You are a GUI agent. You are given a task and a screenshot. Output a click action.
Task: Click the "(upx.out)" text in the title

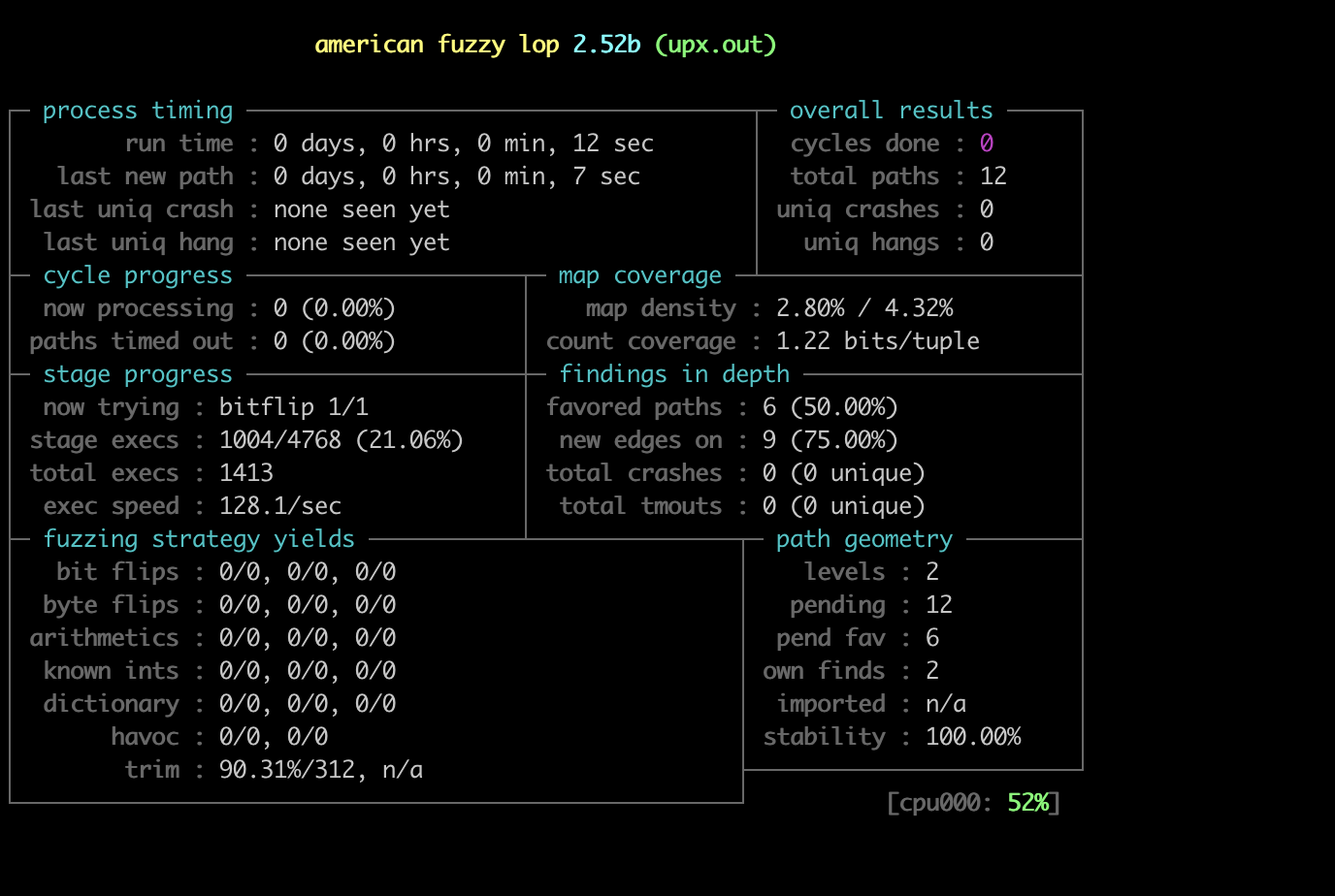(x=716, y=45)
